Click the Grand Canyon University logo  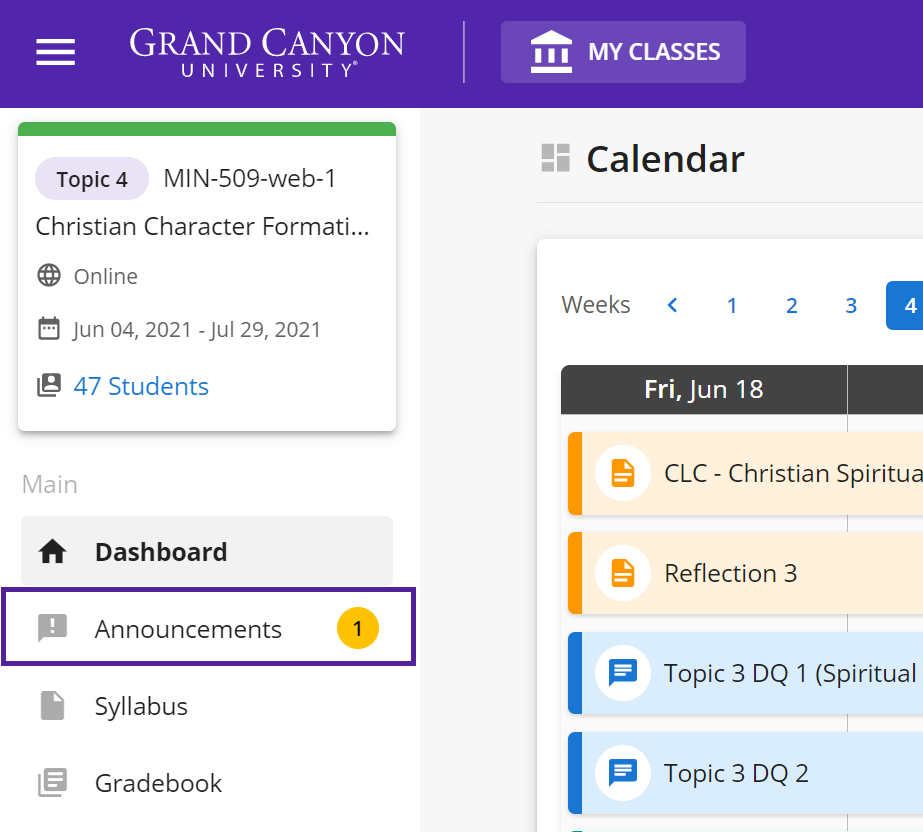(267, 52)
